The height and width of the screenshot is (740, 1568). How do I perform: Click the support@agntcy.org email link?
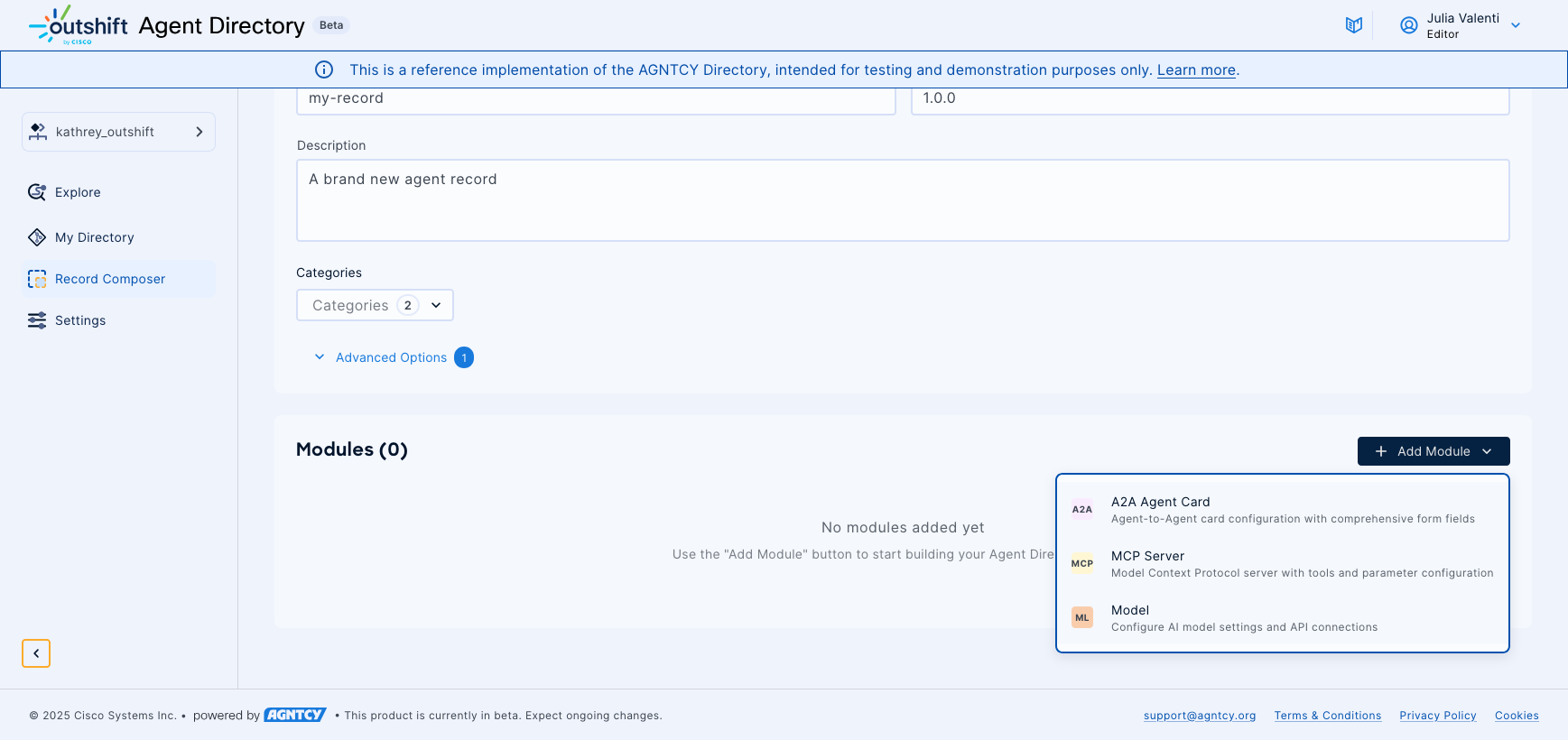pos(1199,716)
